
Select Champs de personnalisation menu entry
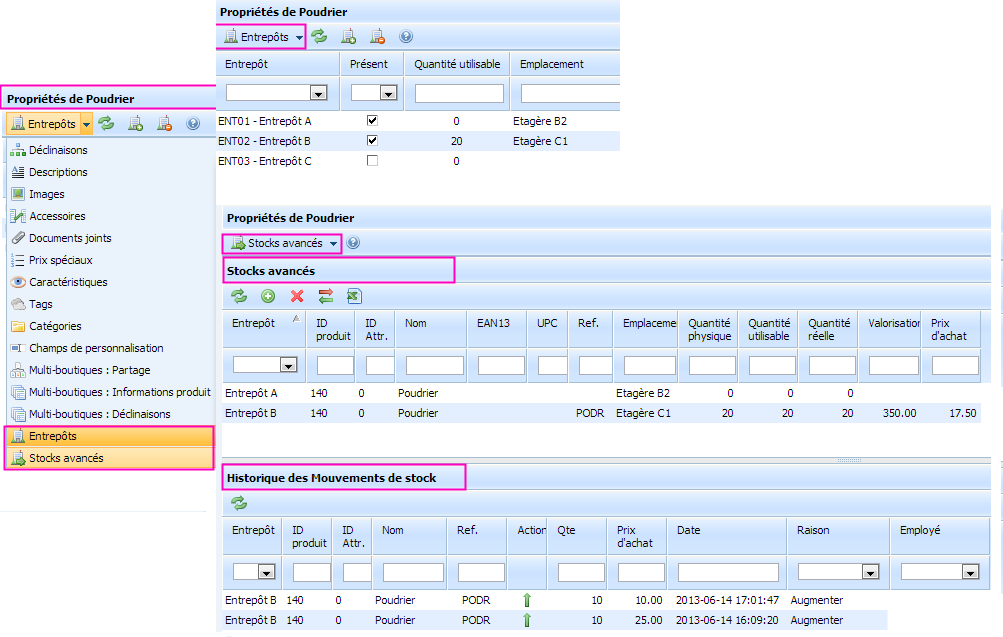coord(96,348)
